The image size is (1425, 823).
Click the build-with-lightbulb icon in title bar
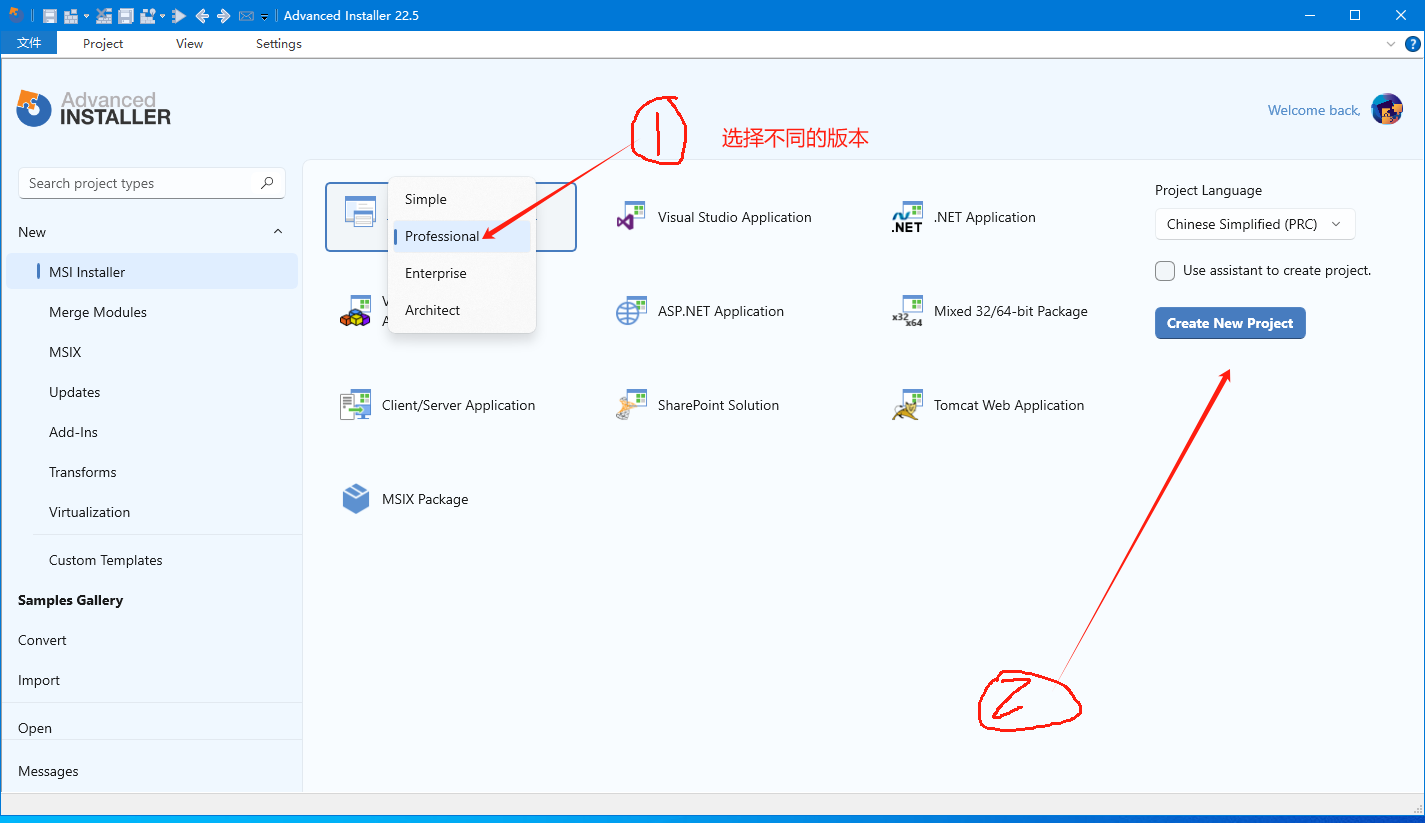coord(148,16)
